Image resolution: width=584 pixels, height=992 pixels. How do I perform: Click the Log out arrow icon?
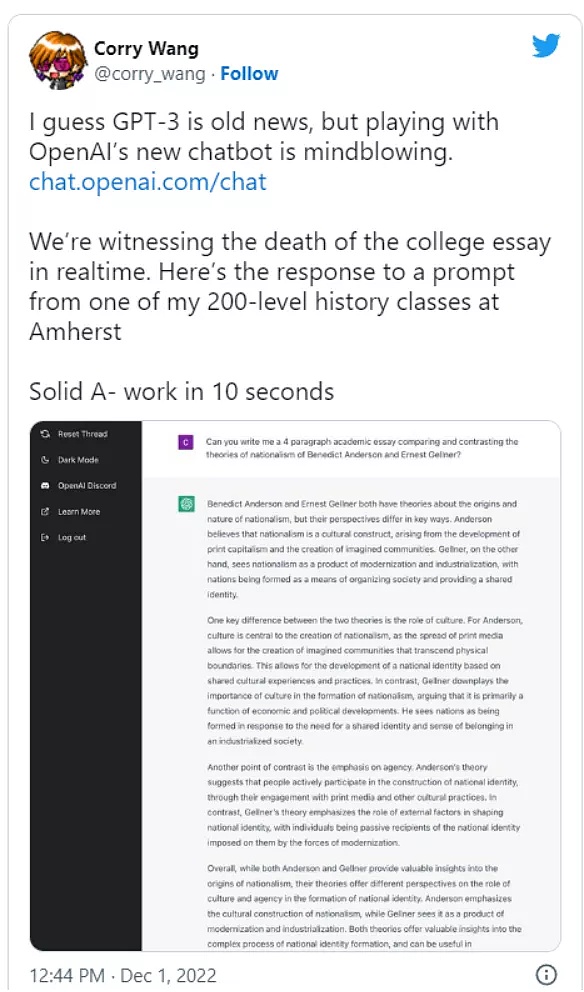pyautogui.click(x=44, y=538)
